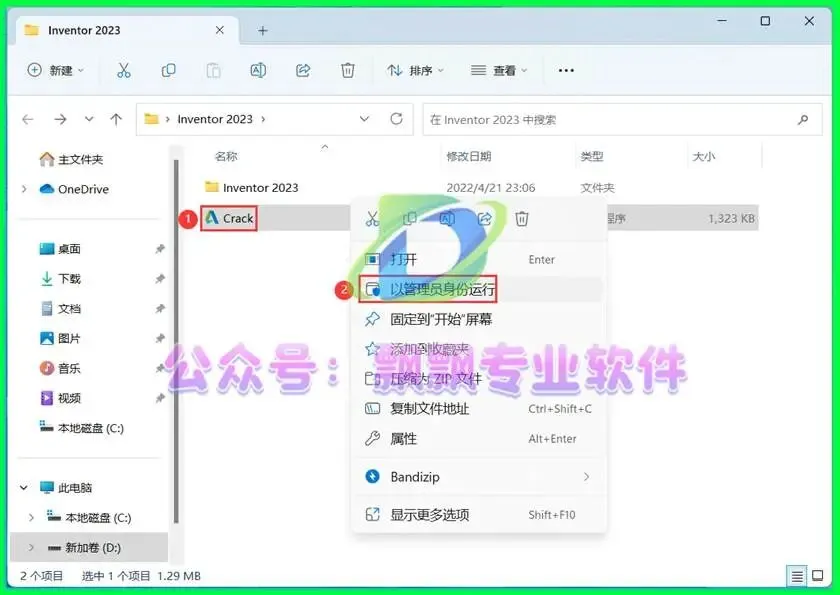The image size is (840, 595).
Task: Click the Copy icon in the toolbar
Action: coord(168,70)
